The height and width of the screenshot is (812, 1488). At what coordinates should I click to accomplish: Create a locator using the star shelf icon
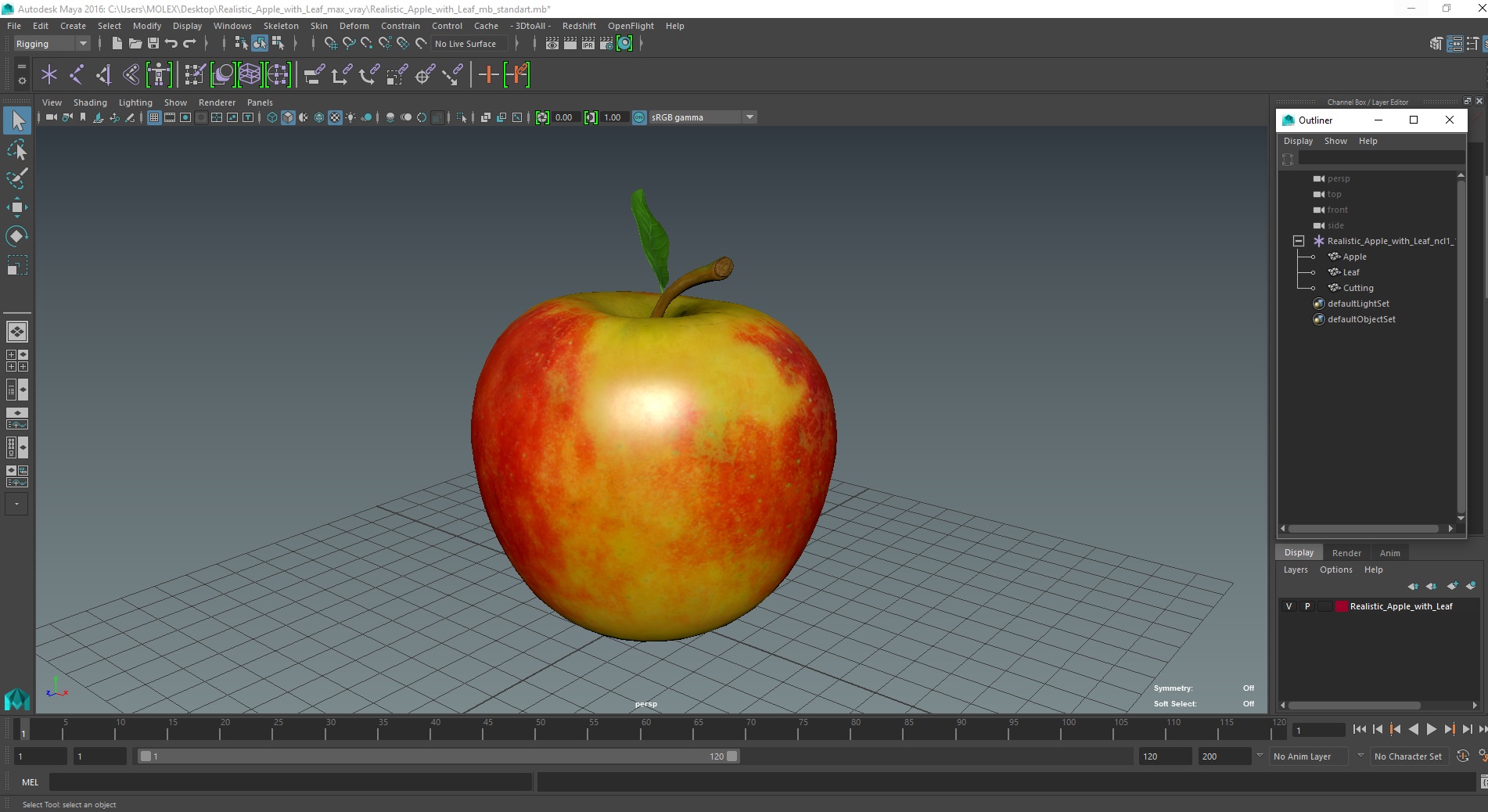(x=49, y=75)
